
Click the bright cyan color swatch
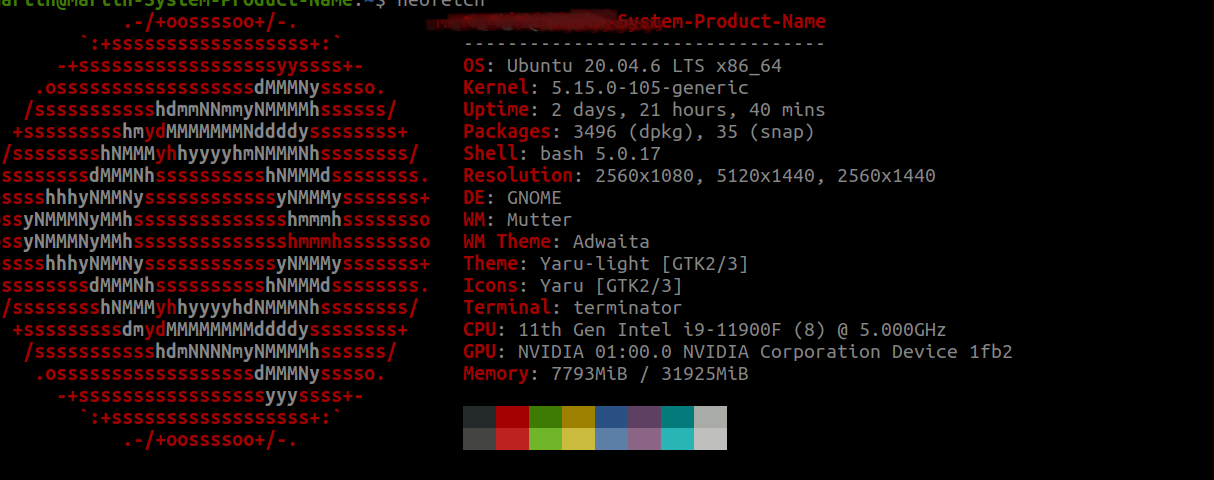(677, 439)
